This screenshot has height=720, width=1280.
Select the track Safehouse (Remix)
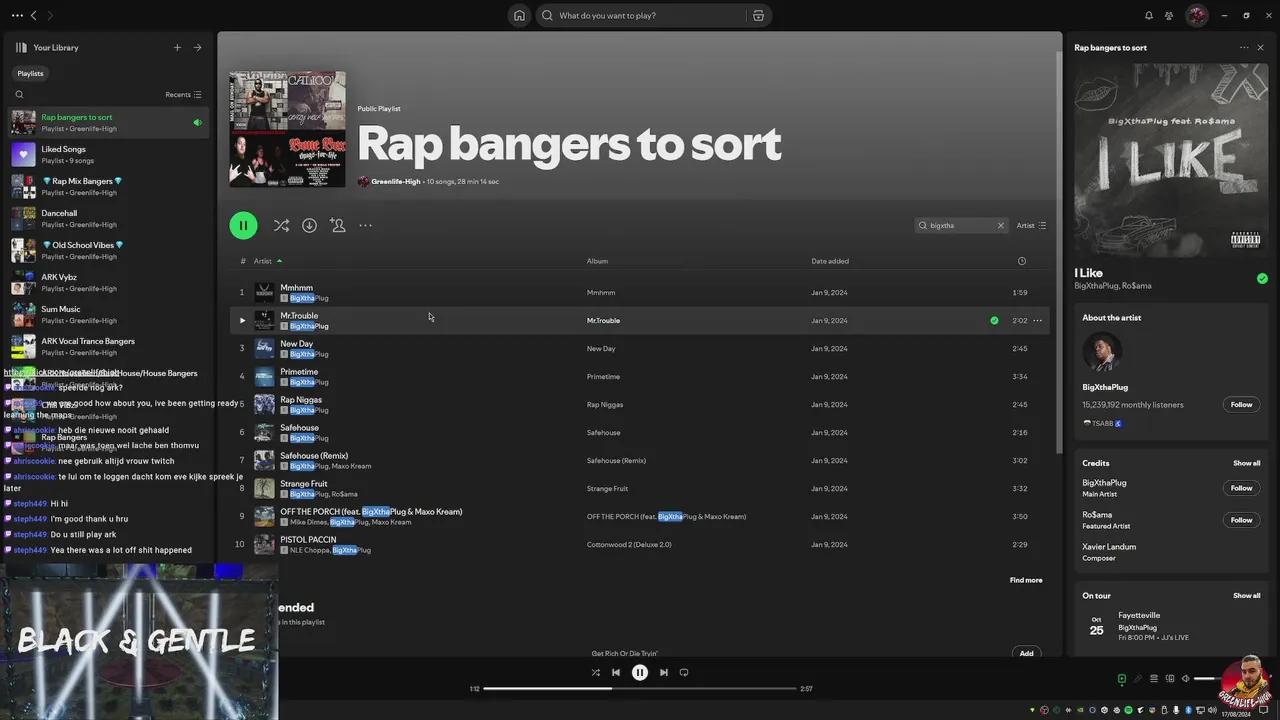coord(314,455)
